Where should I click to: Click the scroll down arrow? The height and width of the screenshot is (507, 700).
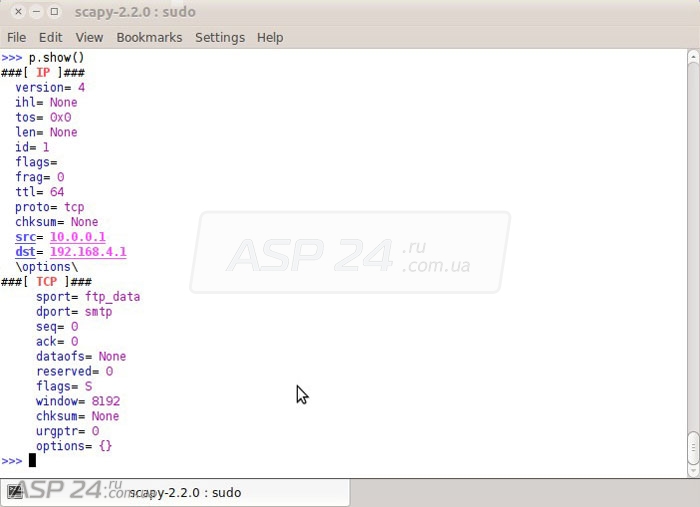[x=693, y=470]
